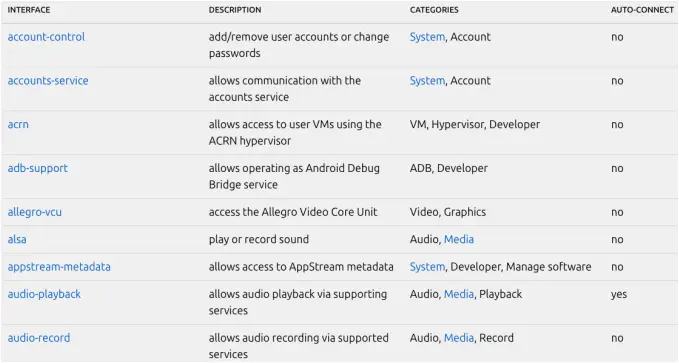
Task: Select description 'allows audio recording via supported services'
Action: point(298,346)
